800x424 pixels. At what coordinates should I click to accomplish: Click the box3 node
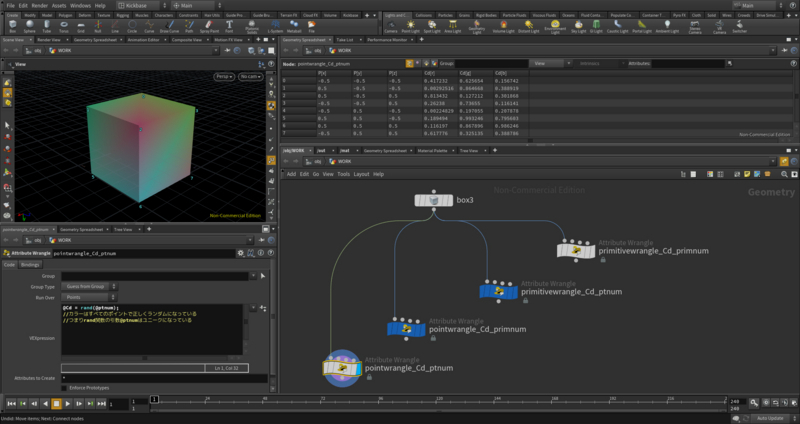[434, 200]
